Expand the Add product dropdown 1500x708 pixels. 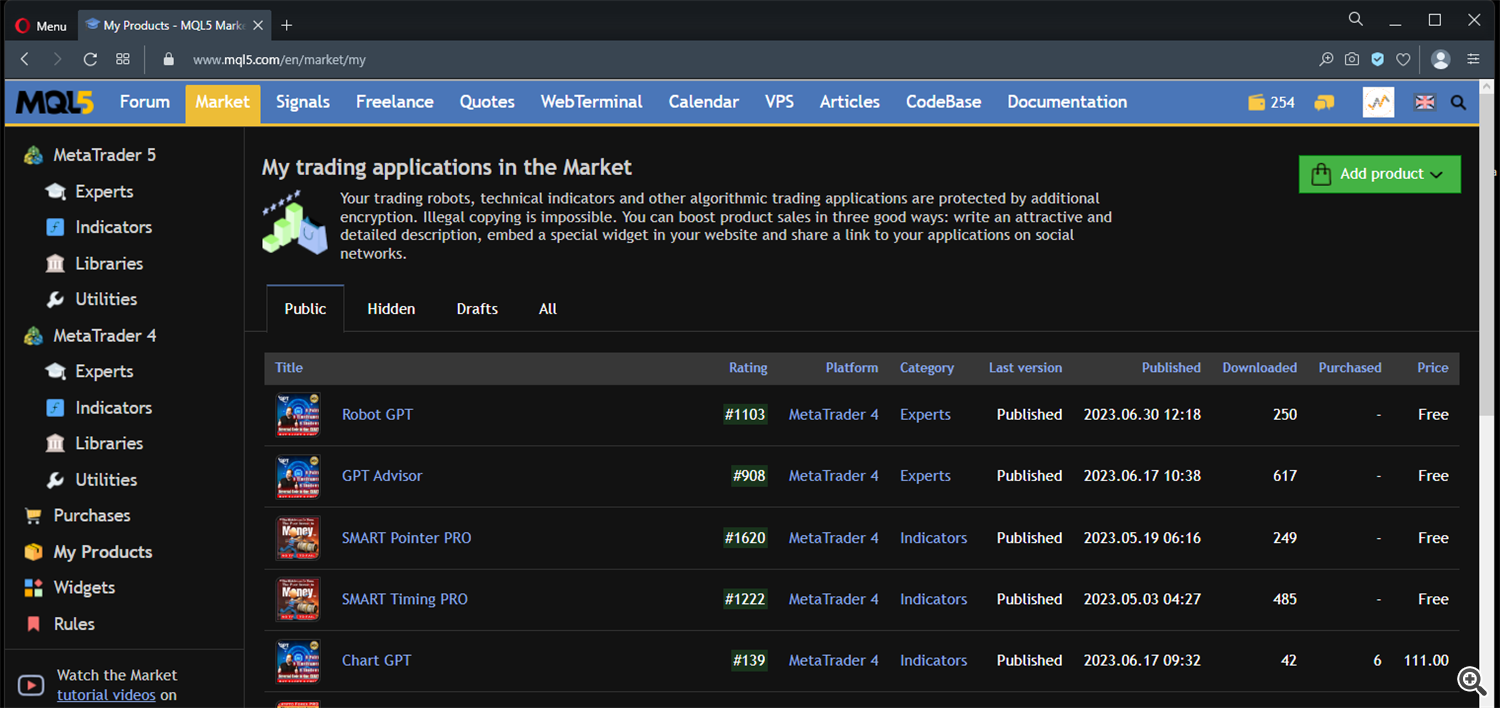[x=1380, y=174]
